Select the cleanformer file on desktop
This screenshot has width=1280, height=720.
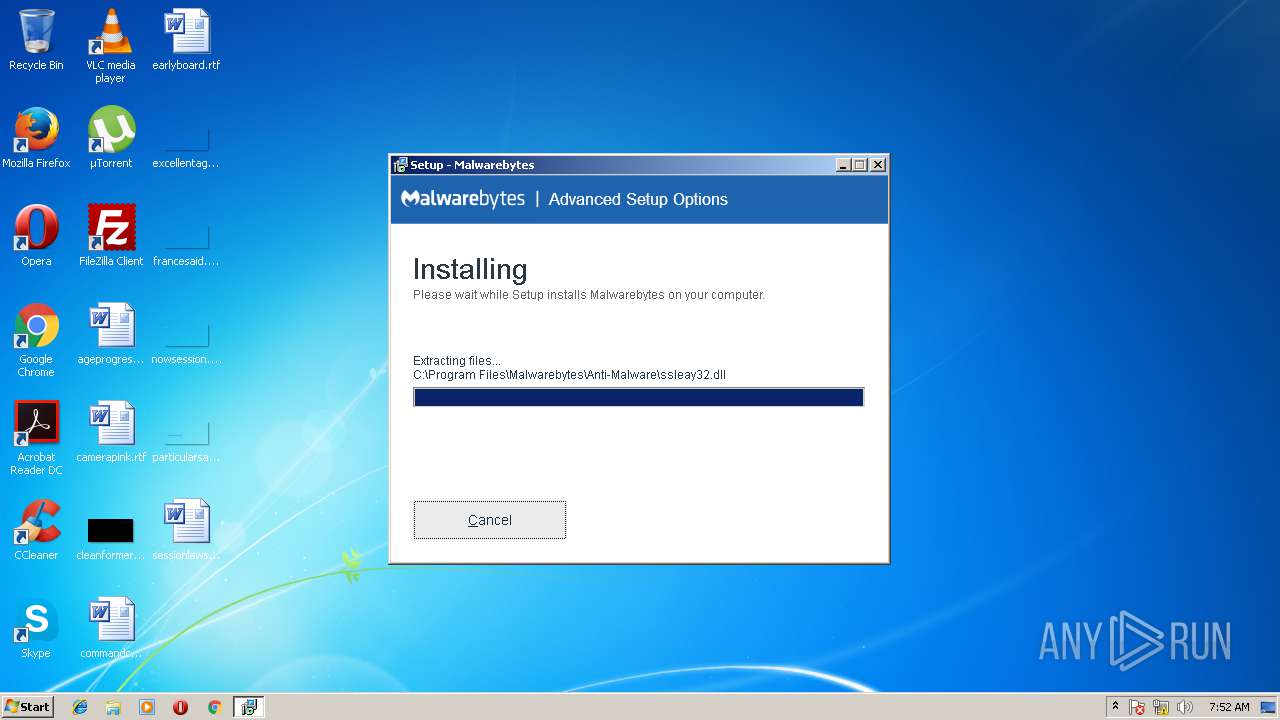click(111, 538)
